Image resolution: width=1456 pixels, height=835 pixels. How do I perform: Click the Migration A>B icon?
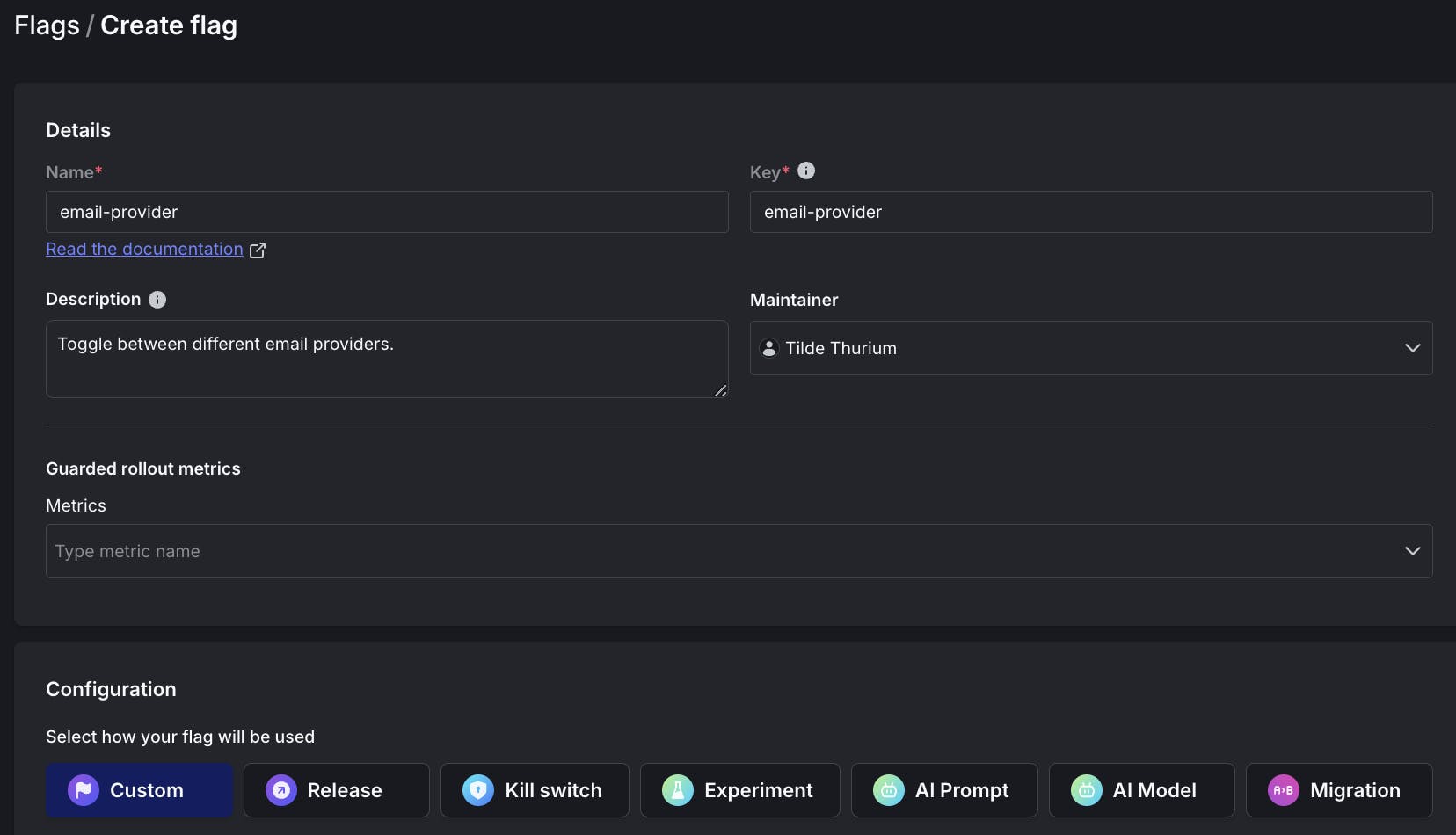click(1284, 790)
